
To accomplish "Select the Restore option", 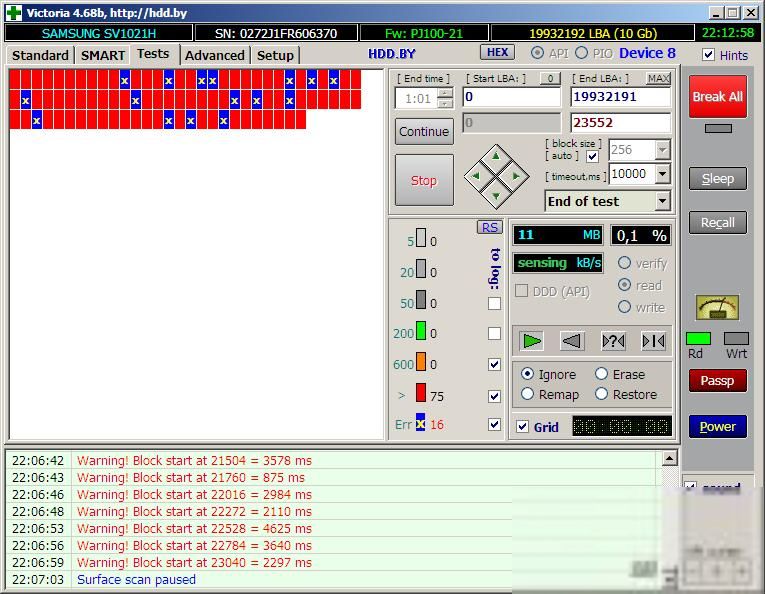I will click(602, 394).
